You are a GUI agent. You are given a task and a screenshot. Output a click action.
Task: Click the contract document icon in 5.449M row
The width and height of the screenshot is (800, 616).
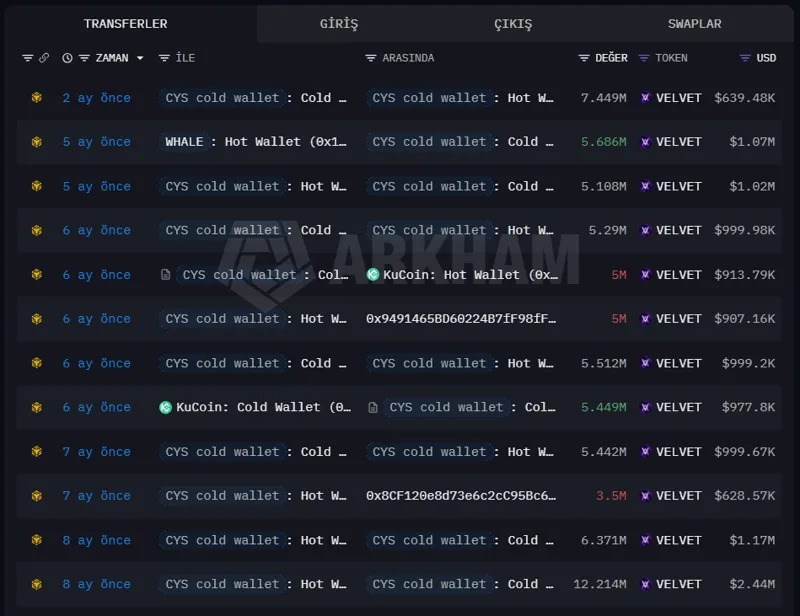[x=372, y=407]
